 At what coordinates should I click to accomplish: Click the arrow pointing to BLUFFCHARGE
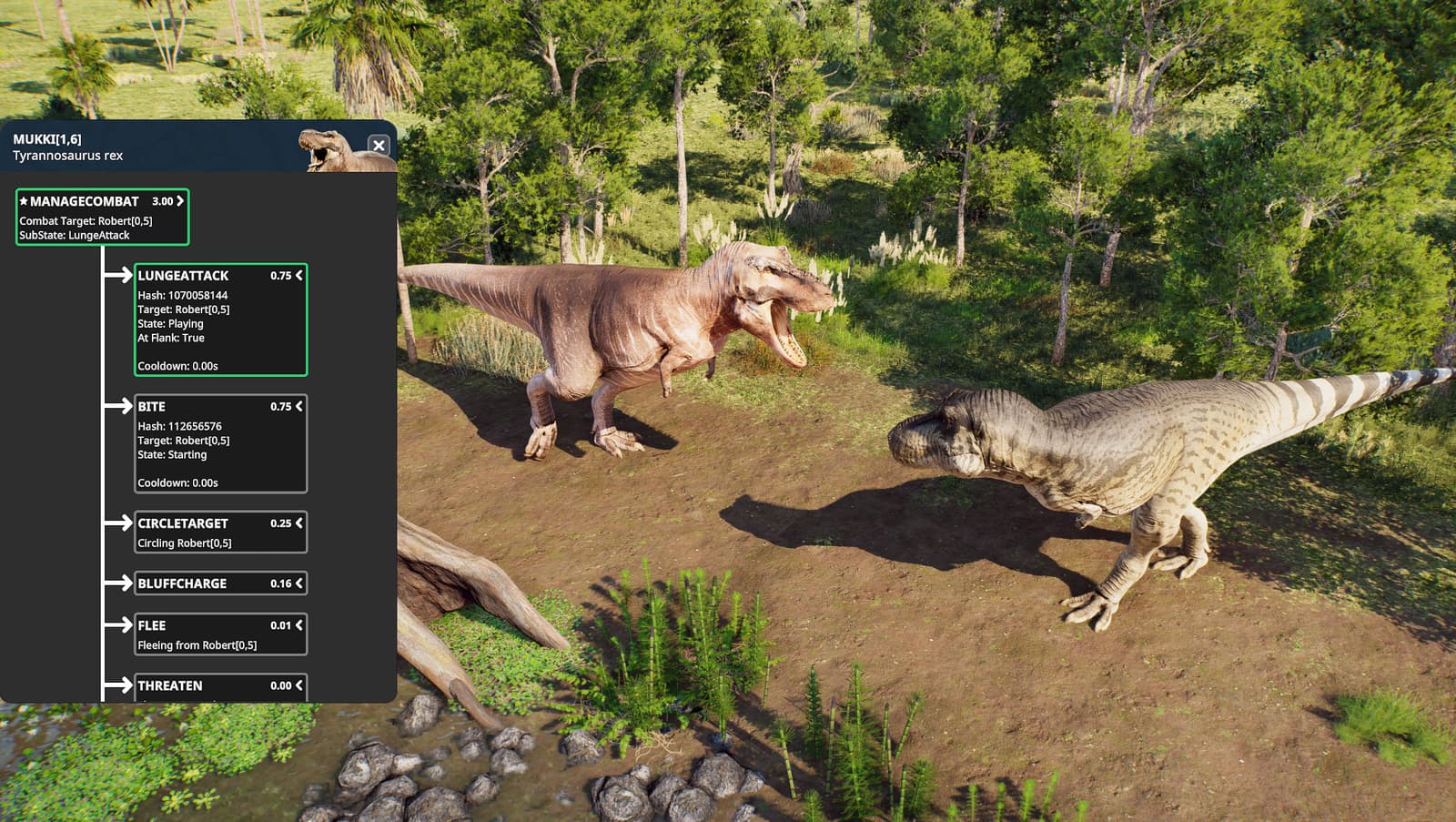click(x=119, y=583)
